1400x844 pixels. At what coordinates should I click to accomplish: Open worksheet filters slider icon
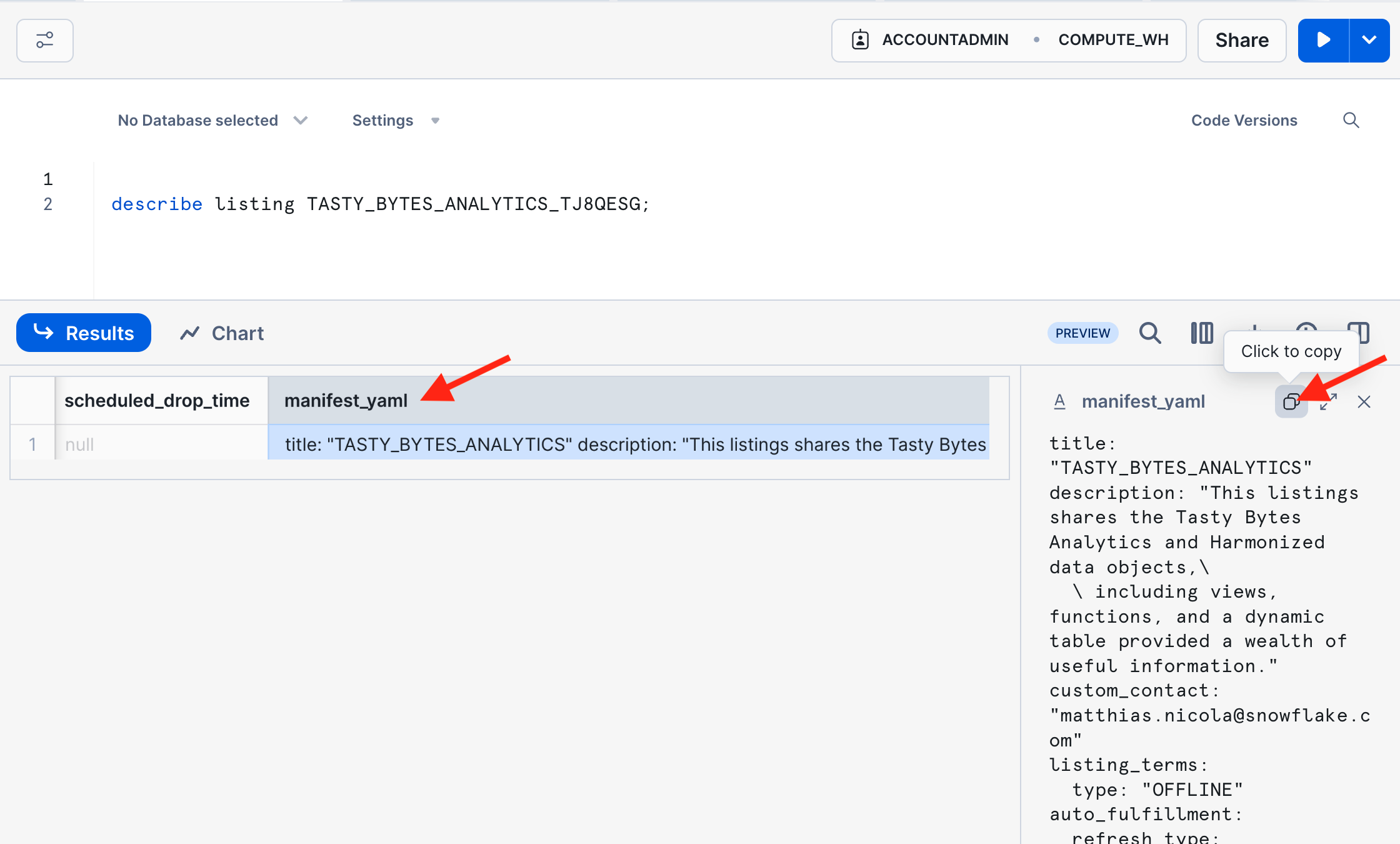coord(45,41)
